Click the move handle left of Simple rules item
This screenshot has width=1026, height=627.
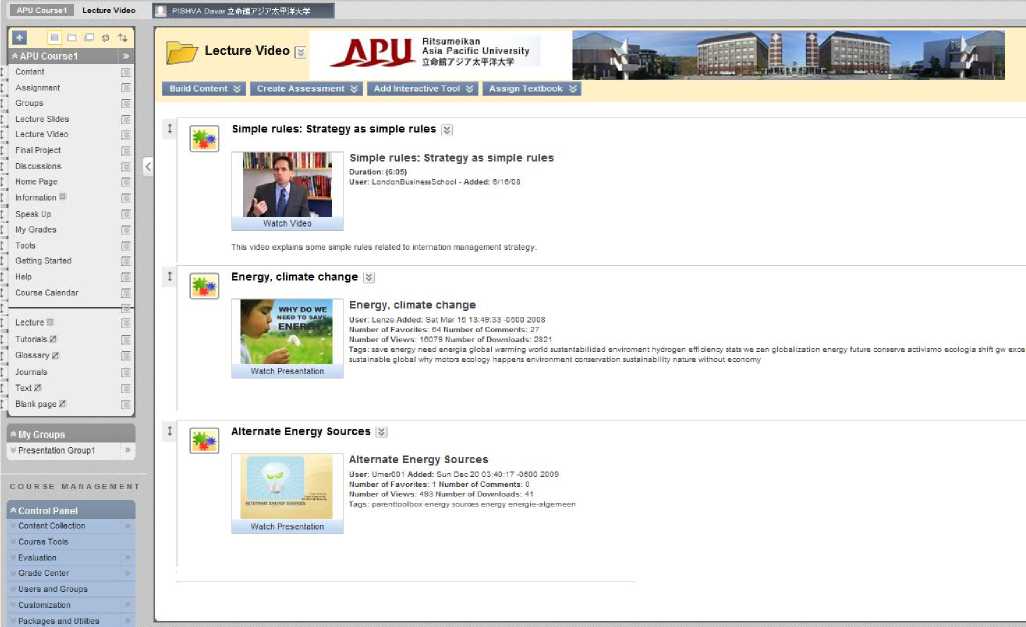169,129
